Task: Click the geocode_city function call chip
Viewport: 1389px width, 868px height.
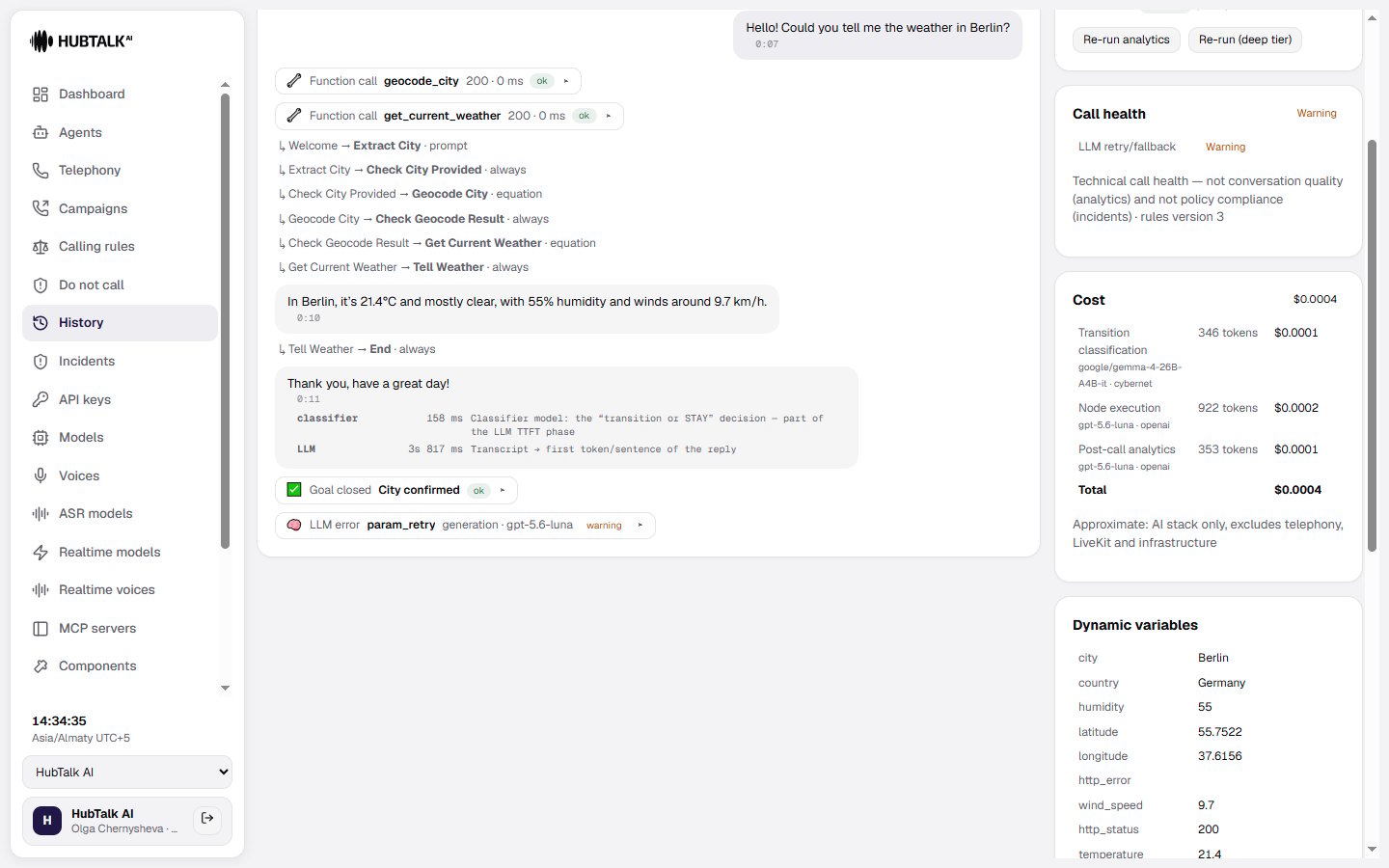Action: pyautogui.click(x=428, y=81)
